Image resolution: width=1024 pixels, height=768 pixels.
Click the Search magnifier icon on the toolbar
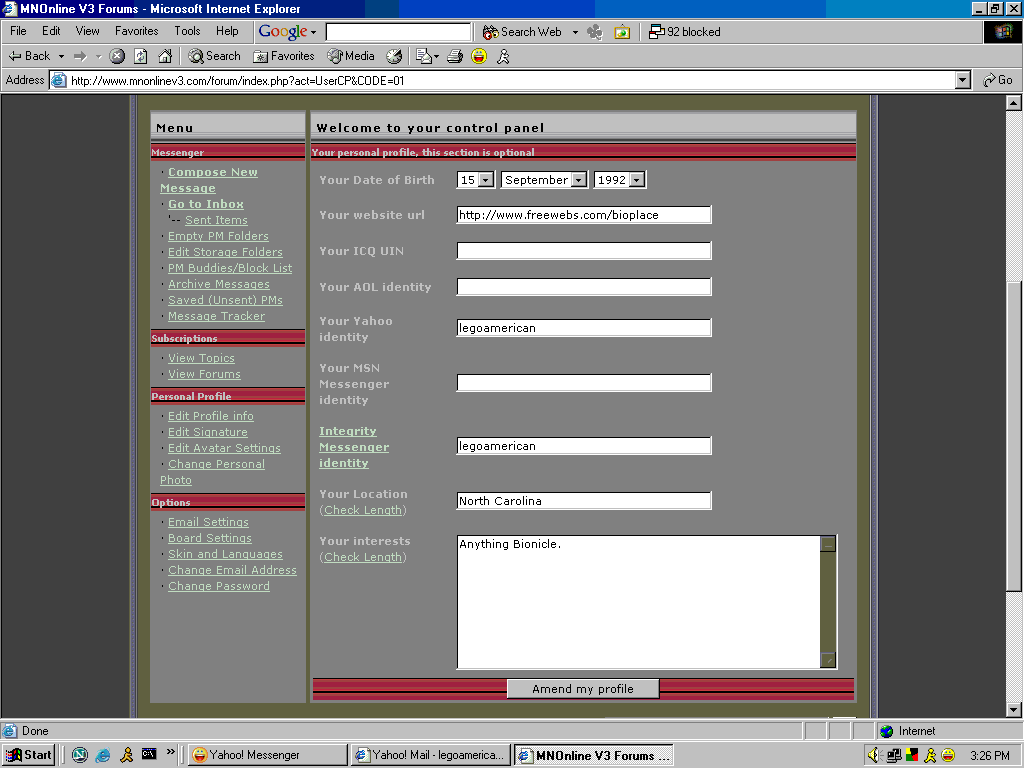[x=196, y=56]
